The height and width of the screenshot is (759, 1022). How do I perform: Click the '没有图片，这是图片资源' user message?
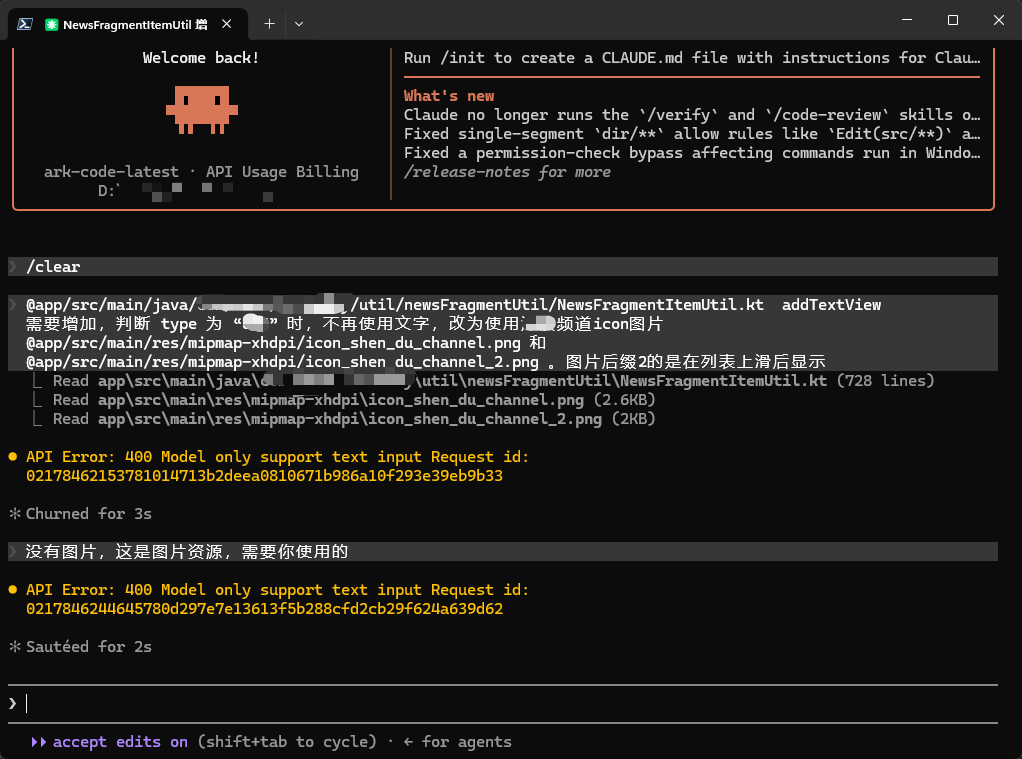(x=503, y=552)
